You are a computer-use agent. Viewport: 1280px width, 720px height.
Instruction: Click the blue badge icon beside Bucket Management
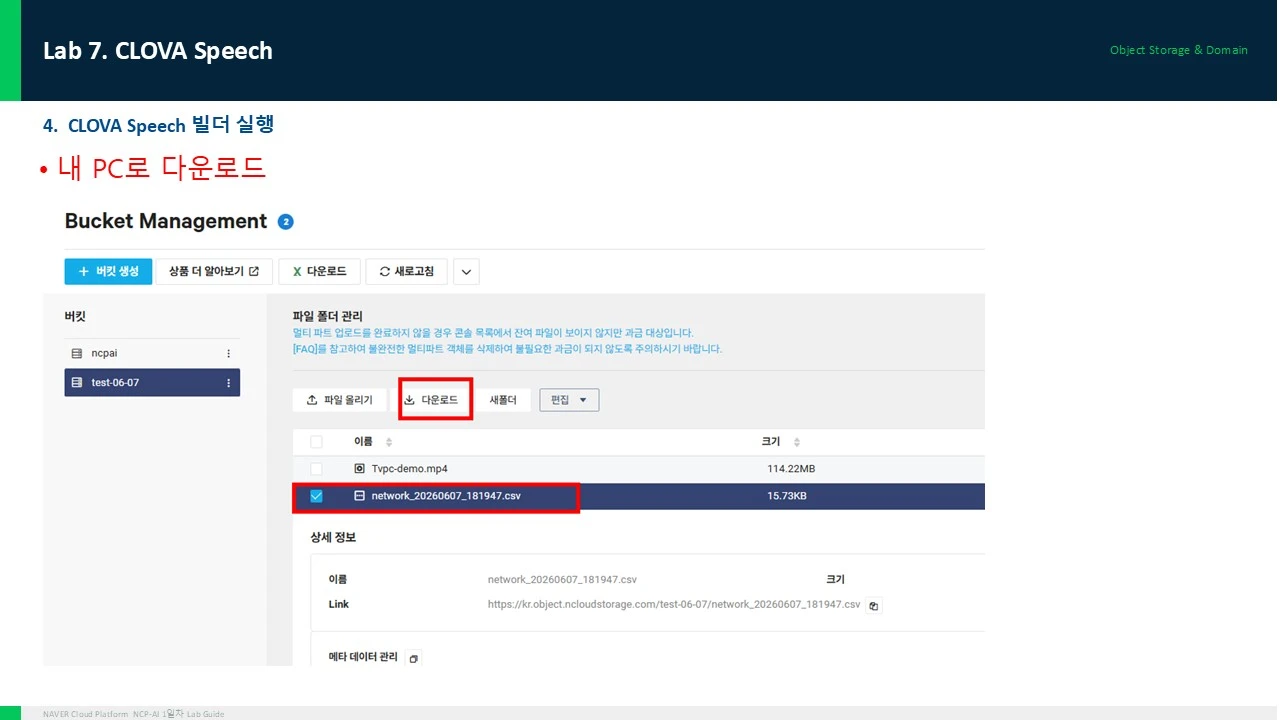click(x=285, y=222)
